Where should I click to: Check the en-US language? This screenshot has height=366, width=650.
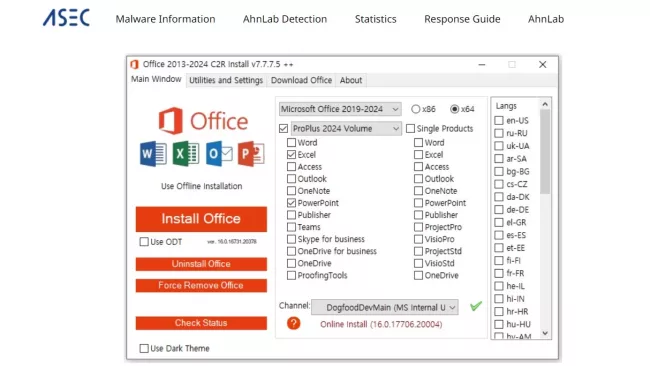click(499, 121)
